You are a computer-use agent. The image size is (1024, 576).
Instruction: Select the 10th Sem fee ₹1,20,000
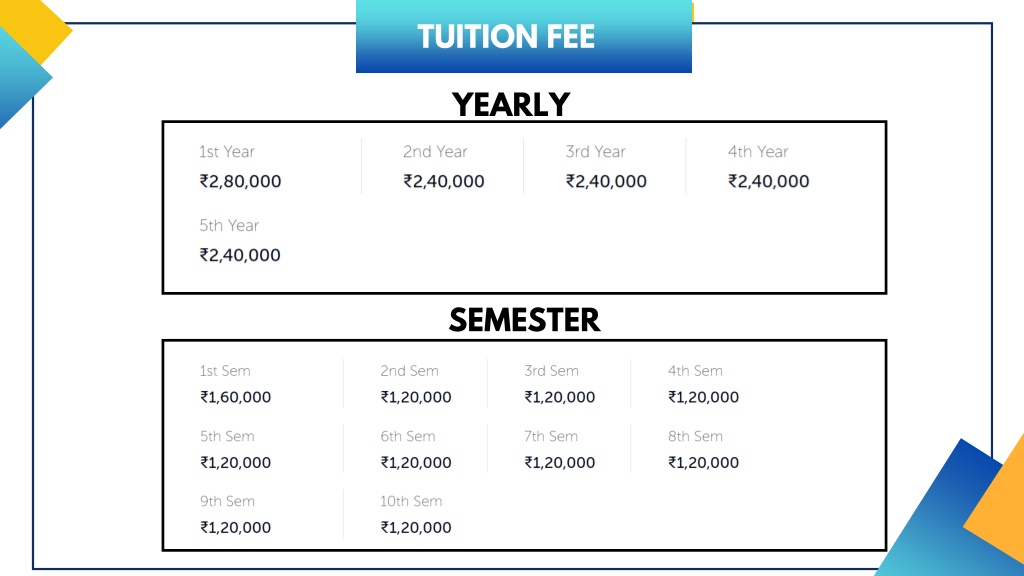416,527
